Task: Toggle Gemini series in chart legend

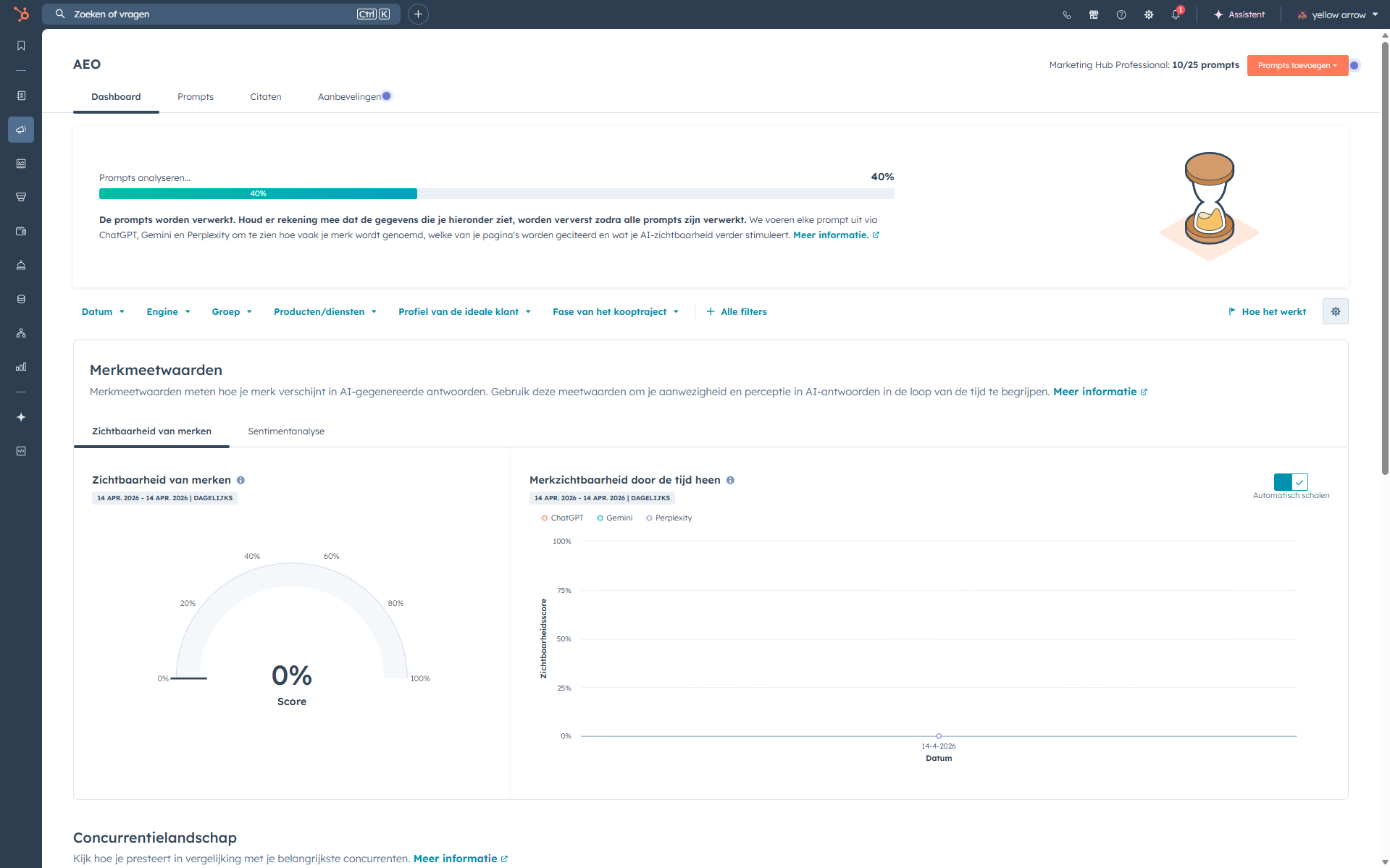Action: 614,518
